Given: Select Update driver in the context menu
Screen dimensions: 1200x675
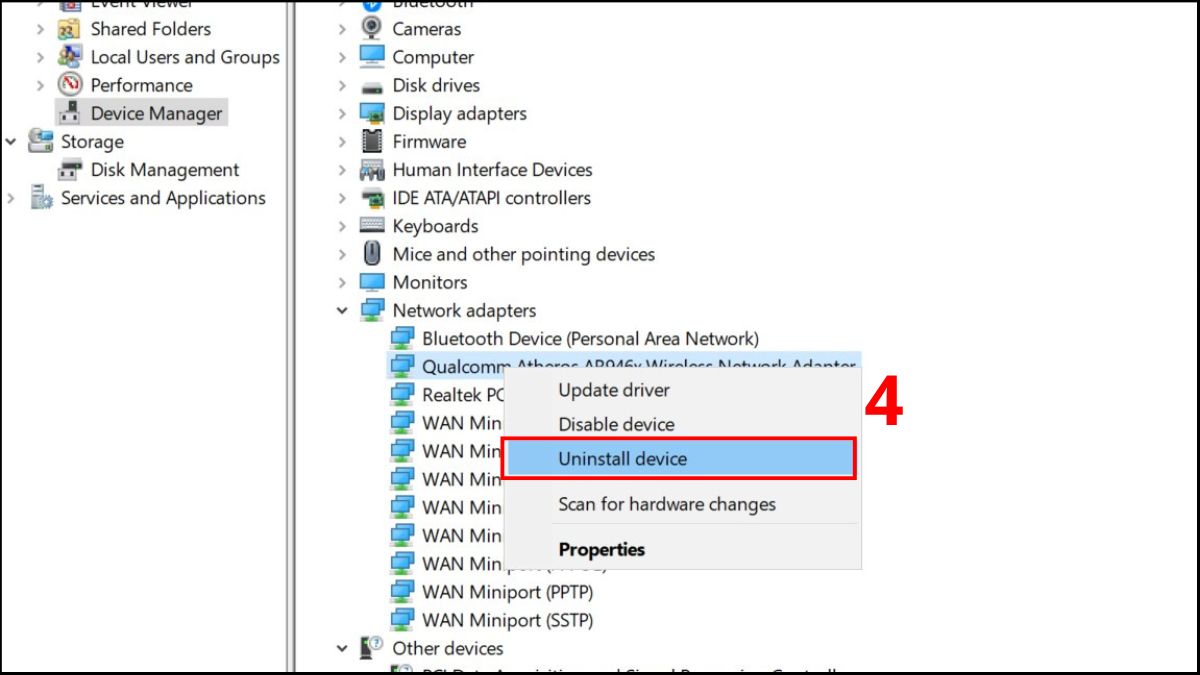Looking at the screenshot, I should (613, 390).
